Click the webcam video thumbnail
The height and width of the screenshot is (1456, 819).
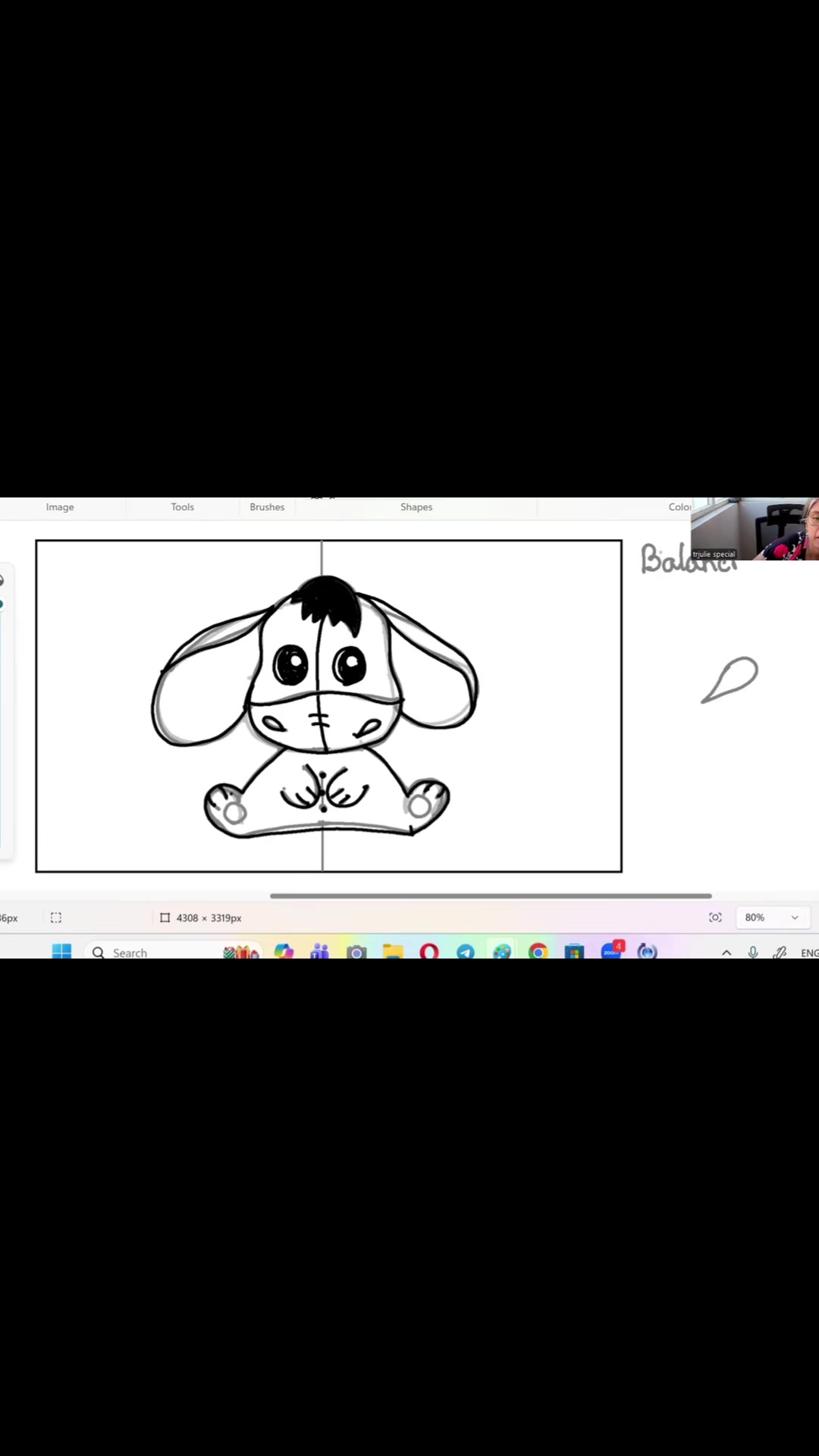pyautogui.click(x=755, y=529)
